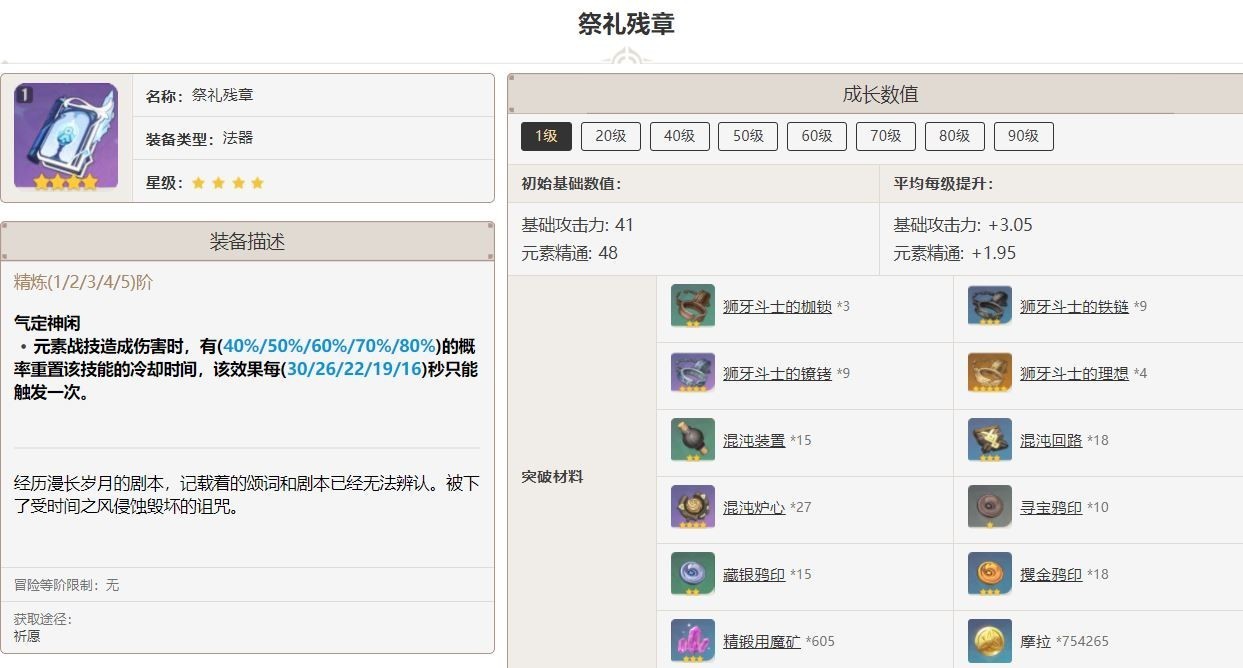Click the 精炼(1/2/3/4/5)阶 text
Screen dimensions: 1243x668
coord(83,282)
